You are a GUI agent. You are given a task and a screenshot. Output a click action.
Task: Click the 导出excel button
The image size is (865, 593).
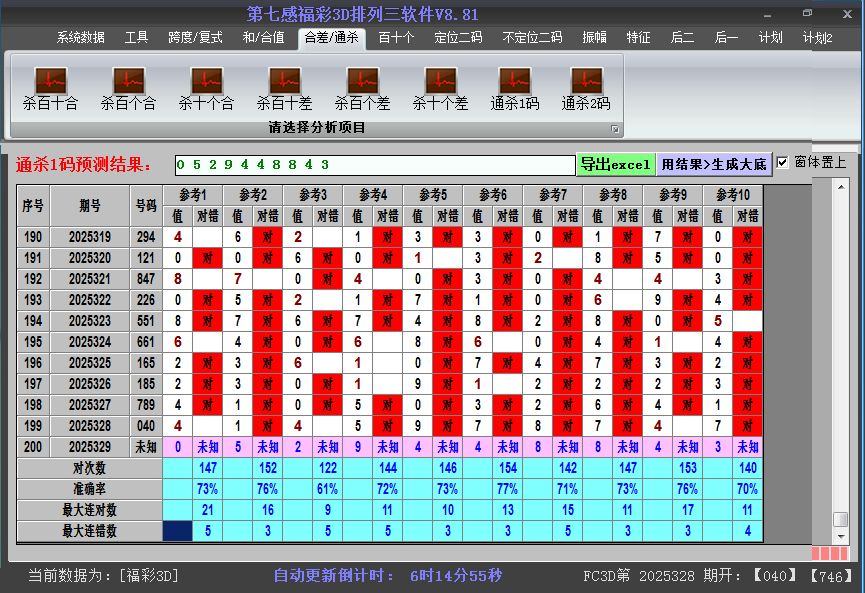(615, 164)
